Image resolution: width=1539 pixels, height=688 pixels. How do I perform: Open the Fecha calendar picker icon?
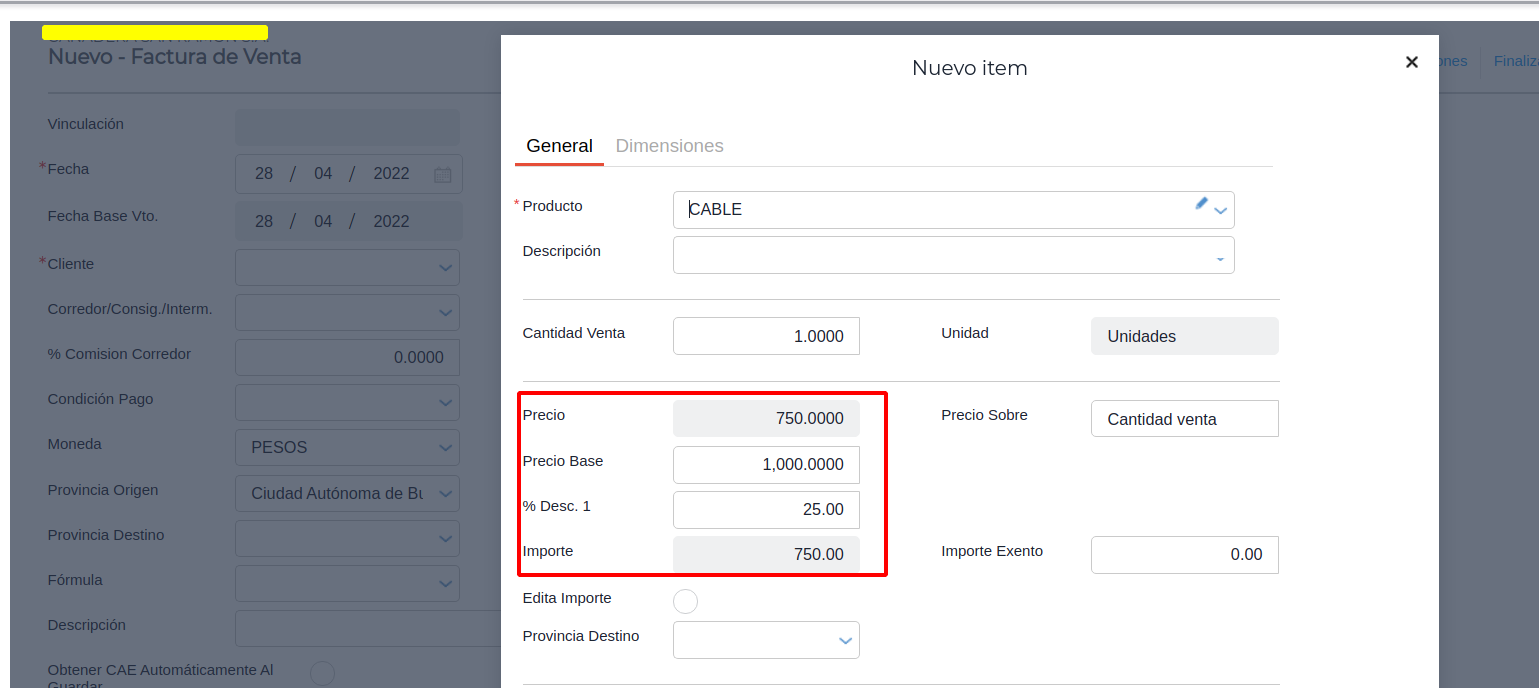(442, 174)
